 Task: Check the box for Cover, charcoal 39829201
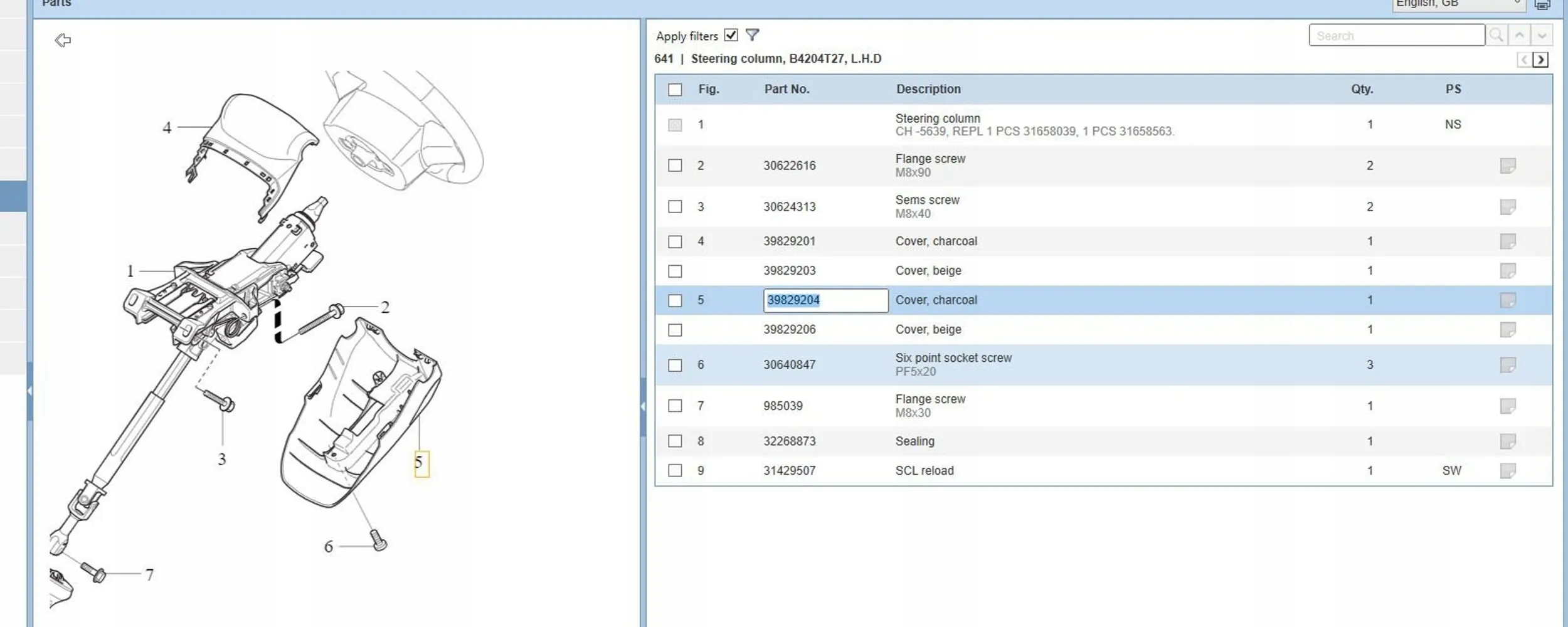click(675, 241)
